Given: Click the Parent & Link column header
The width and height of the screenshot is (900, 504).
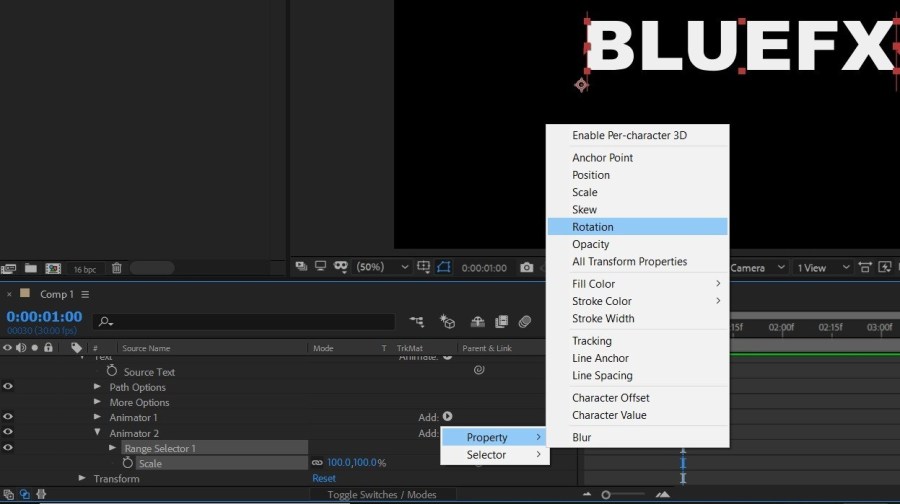Looking at the screenshot, I should [x=487, y=348].
